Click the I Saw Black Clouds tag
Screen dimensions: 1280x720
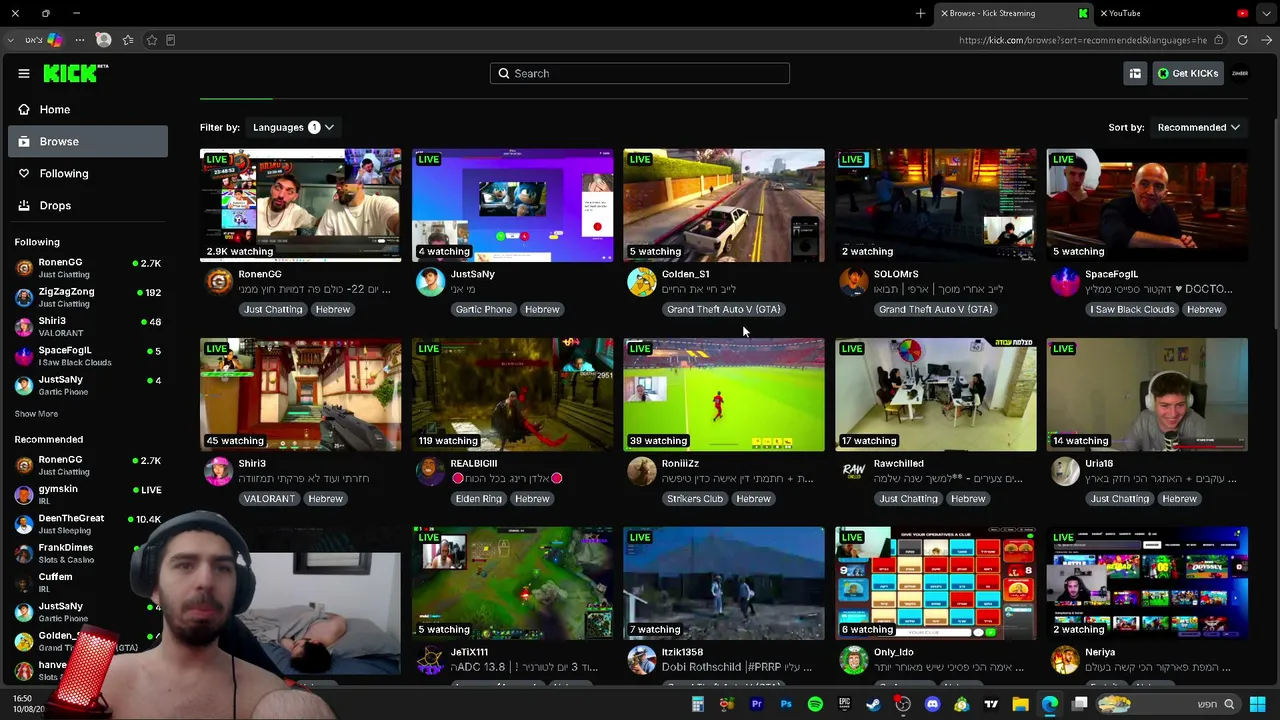point(1132,309)
